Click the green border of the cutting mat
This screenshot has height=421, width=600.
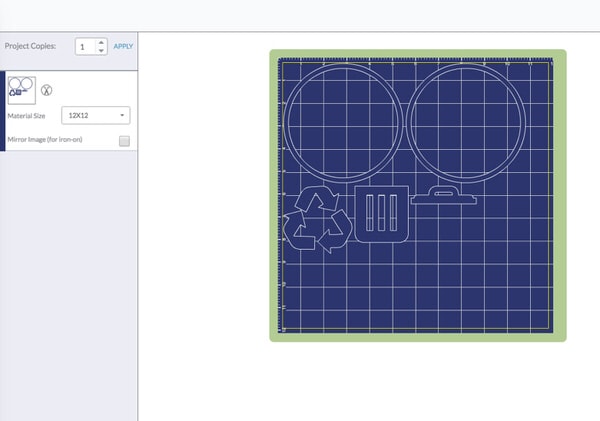[x=417, y=336]
